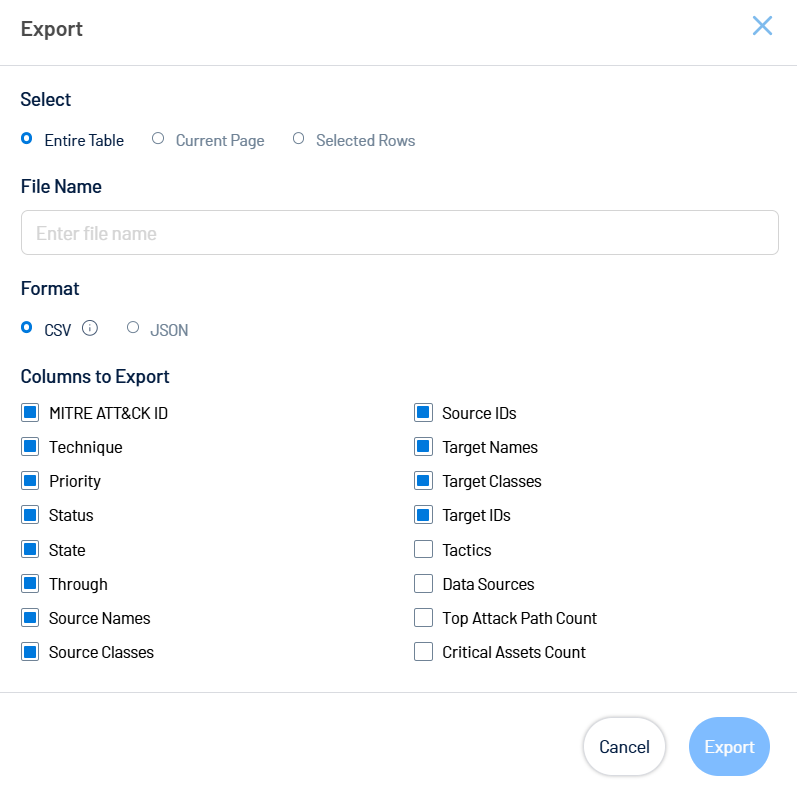Toggle the Status column checkbox
Image resolution: width=797 pixels, height=787 pixels.
[30, 515]
